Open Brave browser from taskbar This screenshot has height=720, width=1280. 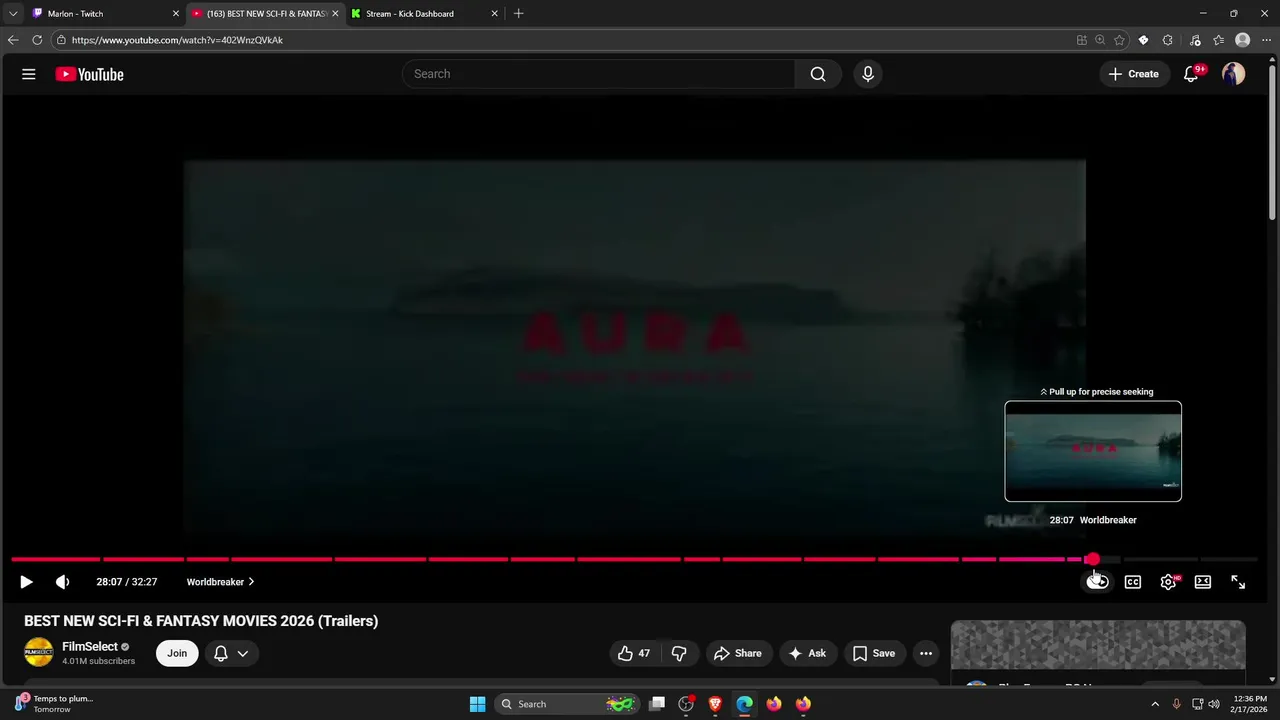[715, 704]
